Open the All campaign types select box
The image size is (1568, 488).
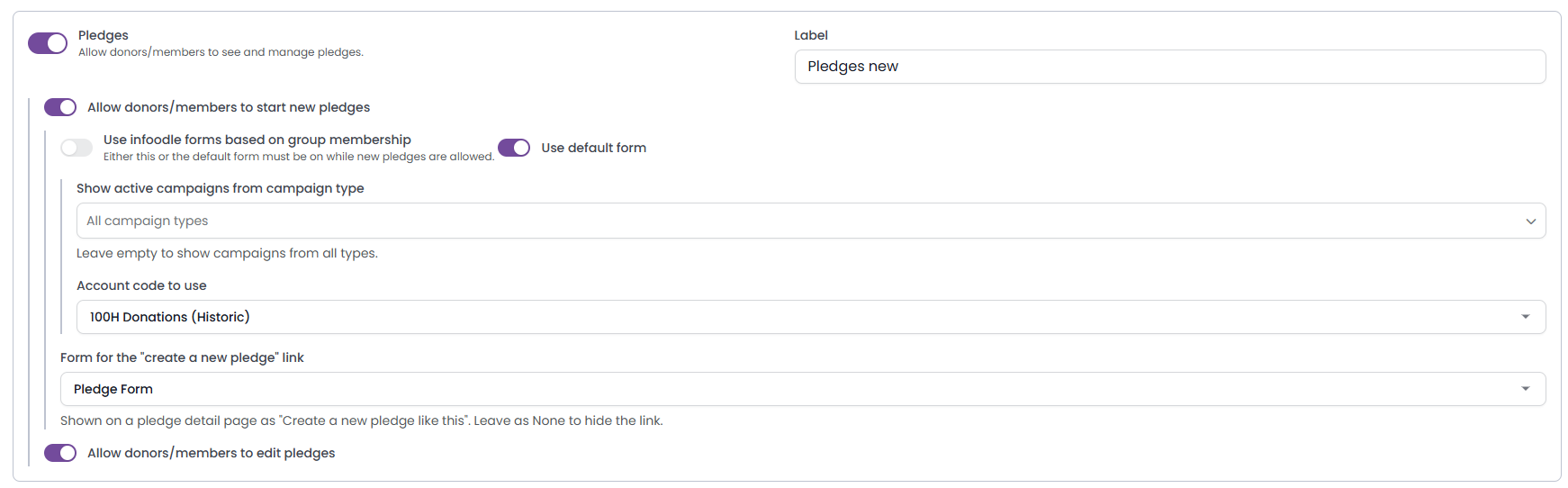(x=811, y=221)
